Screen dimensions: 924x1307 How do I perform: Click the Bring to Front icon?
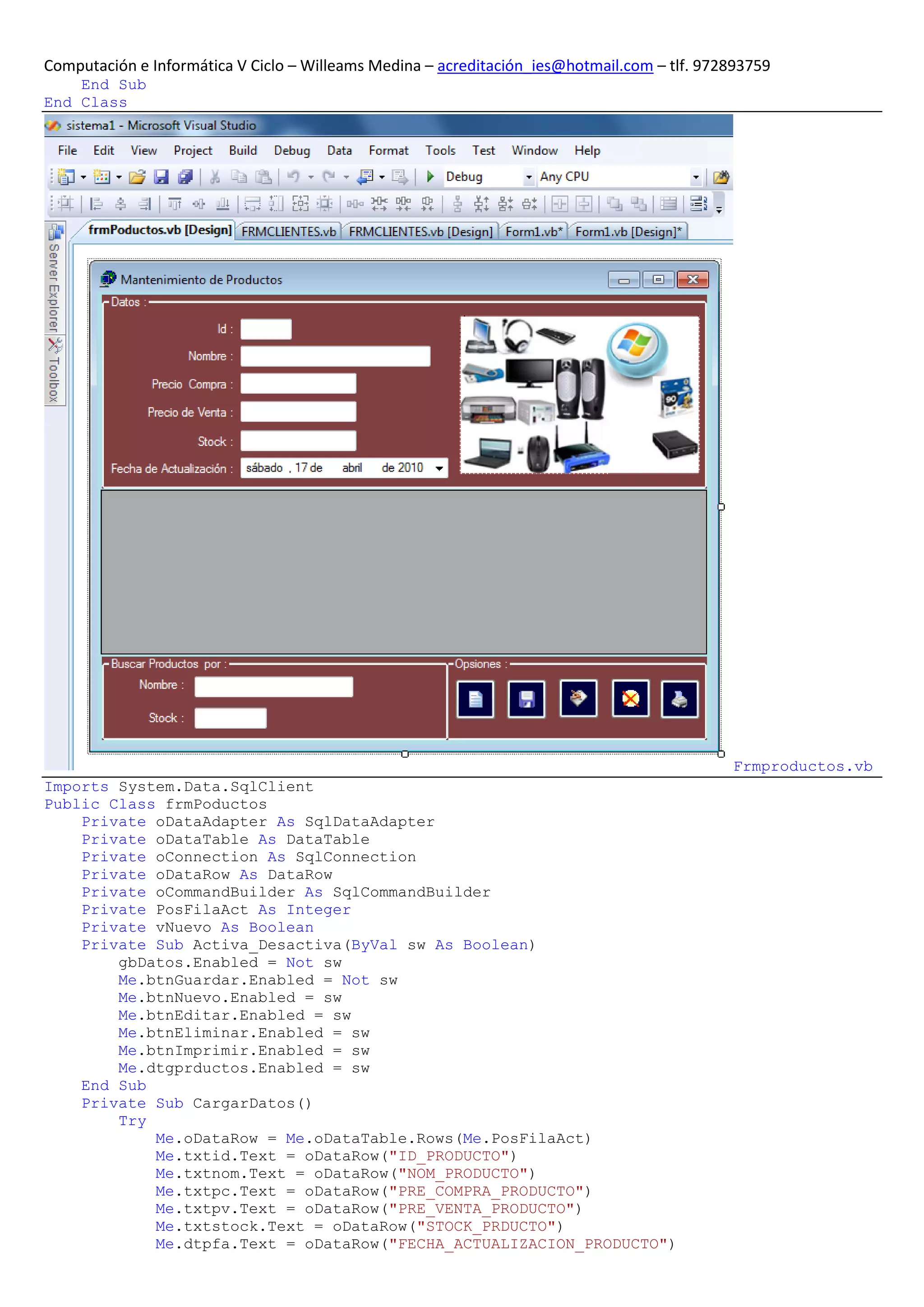614,204
